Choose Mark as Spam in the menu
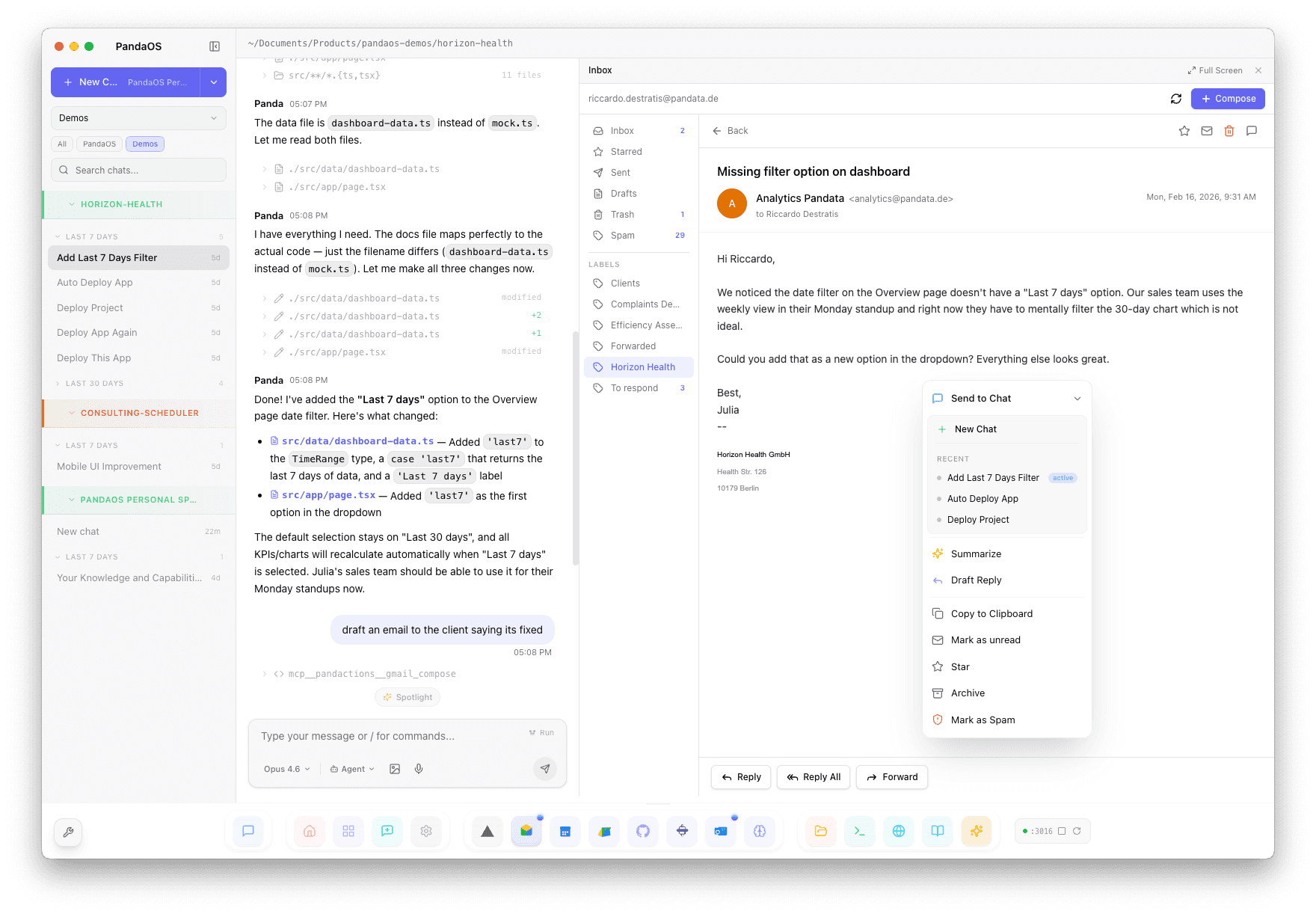1316x914 pixels. click(982, 720)
